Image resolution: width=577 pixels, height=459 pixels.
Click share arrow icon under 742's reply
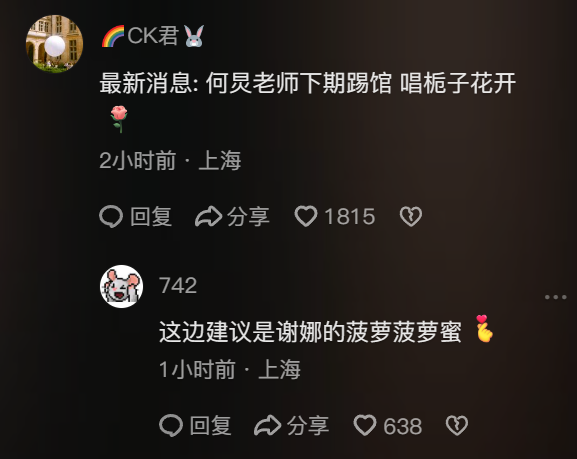[268, 426]
